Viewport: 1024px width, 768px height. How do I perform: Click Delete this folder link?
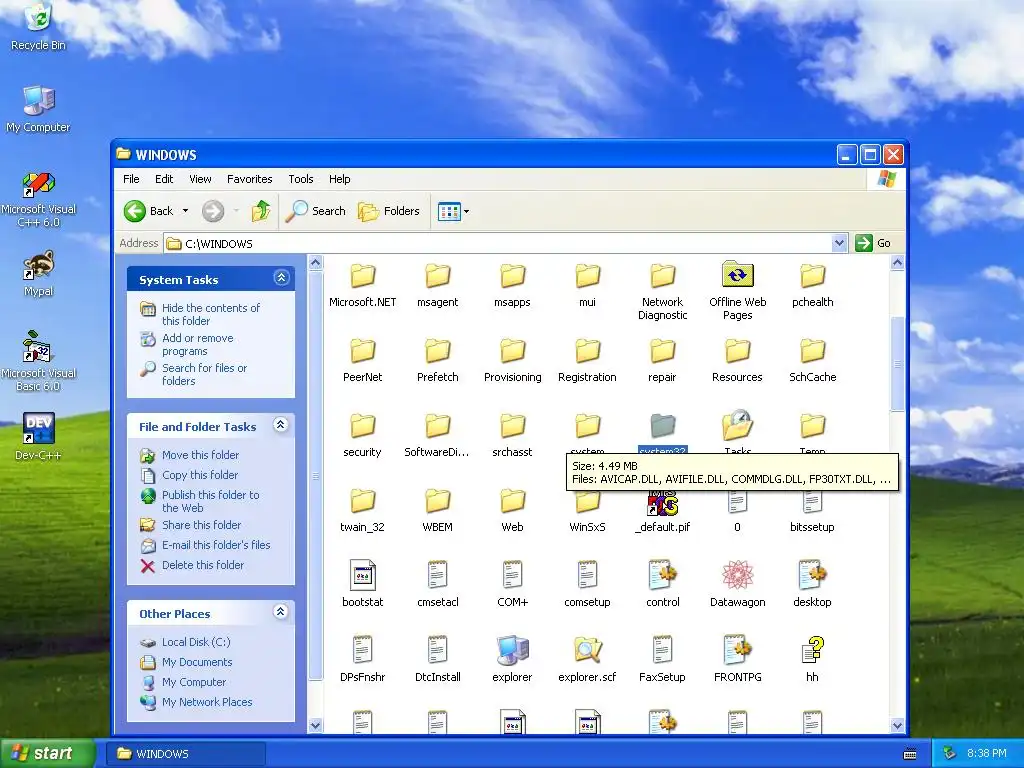point(202,566)
